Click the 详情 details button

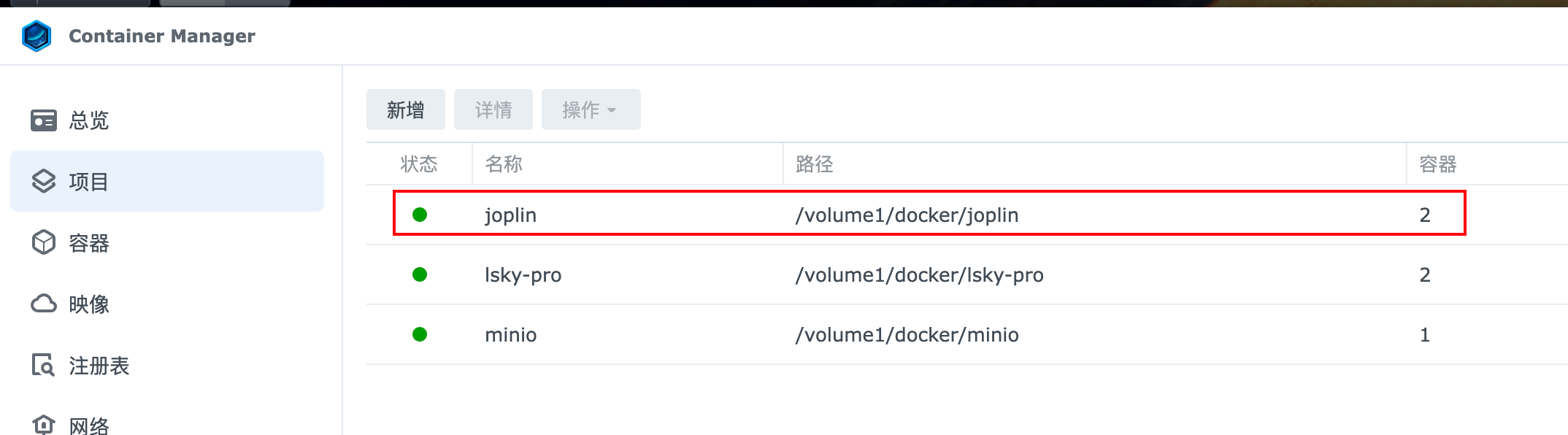[x=493, y=109]
